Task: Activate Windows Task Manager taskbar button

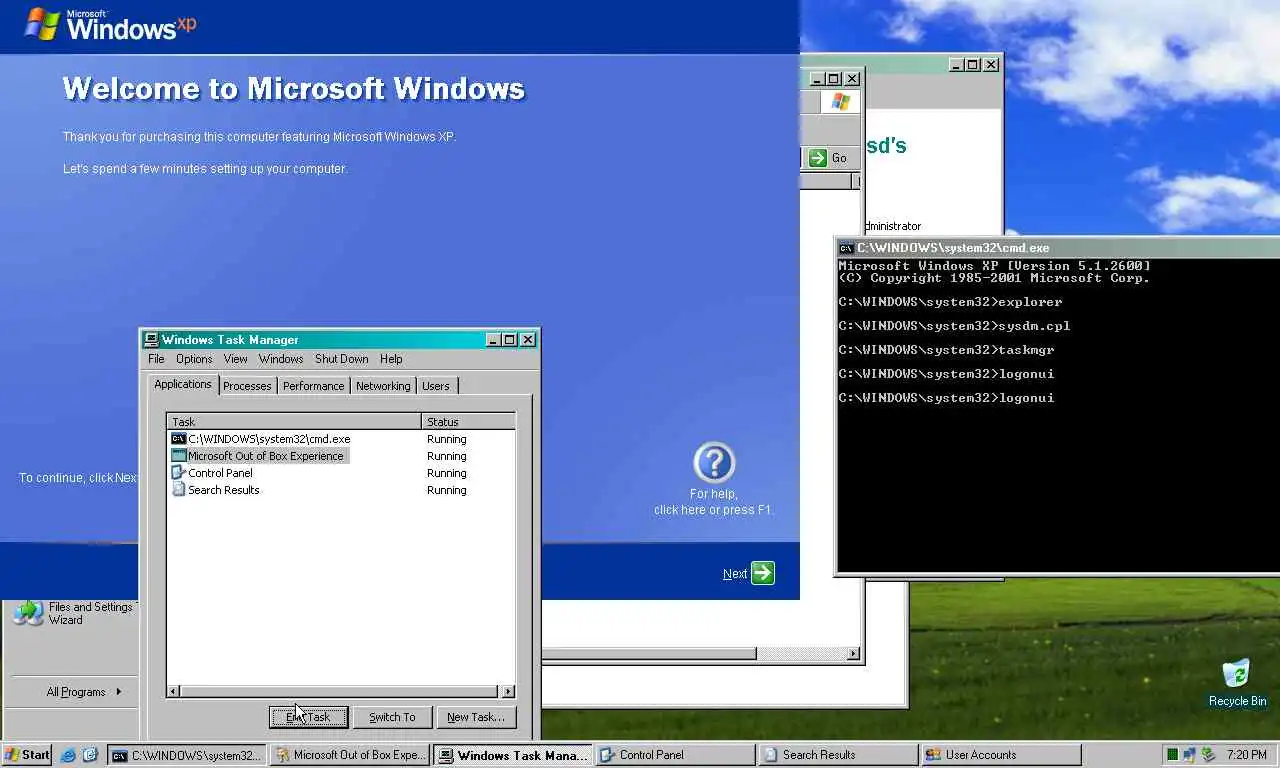Action: tap(513, 755)
